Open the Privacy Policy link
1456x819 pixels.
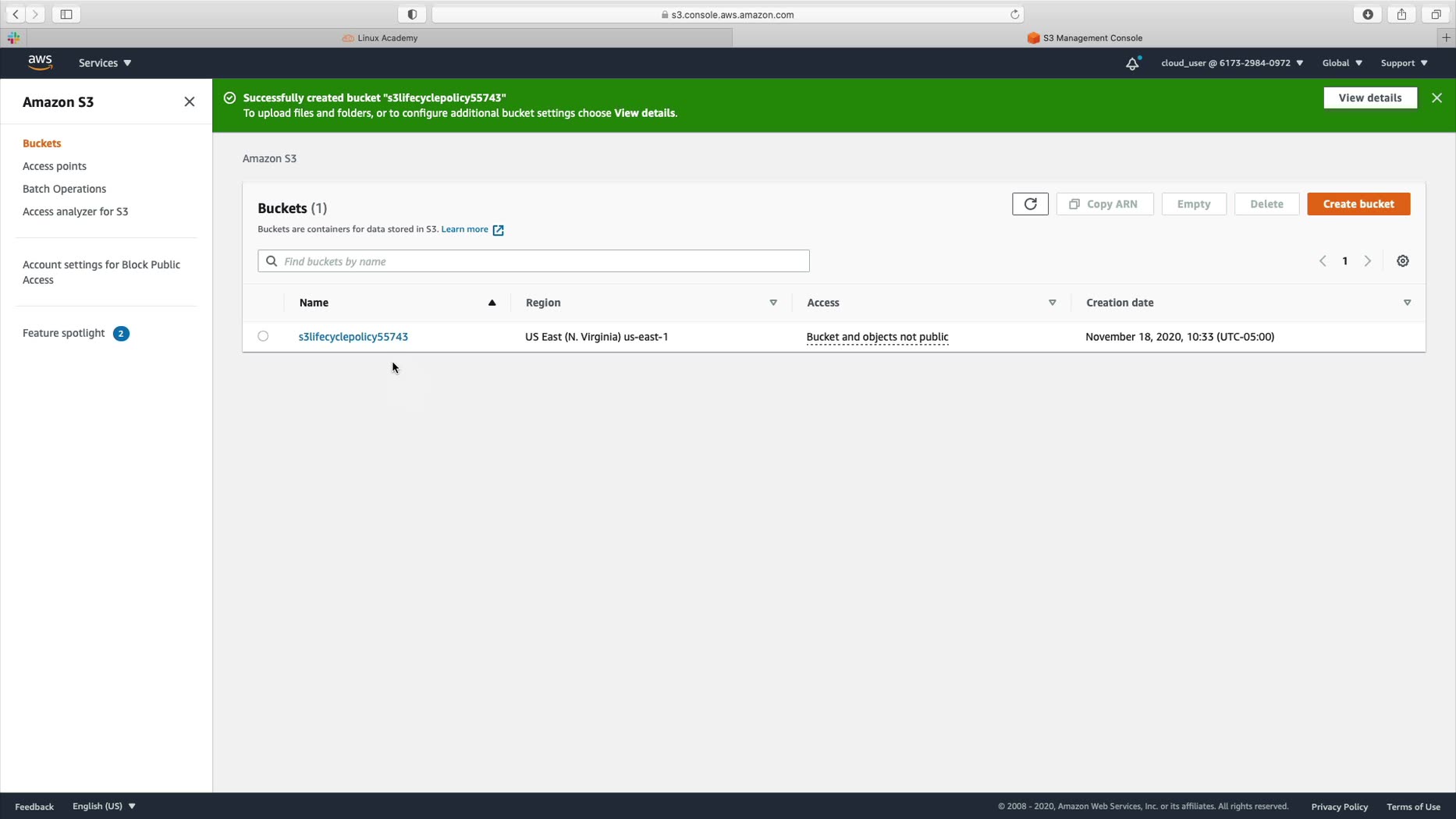pos(1339,807)
